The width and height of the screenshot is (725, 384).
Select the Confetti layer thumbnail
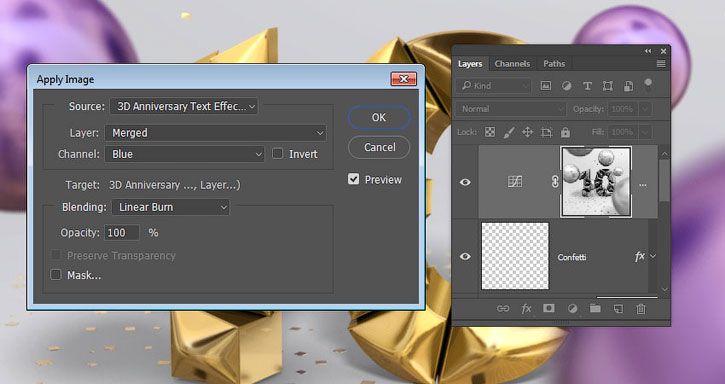pyautogui.click(x=515, y=256)
